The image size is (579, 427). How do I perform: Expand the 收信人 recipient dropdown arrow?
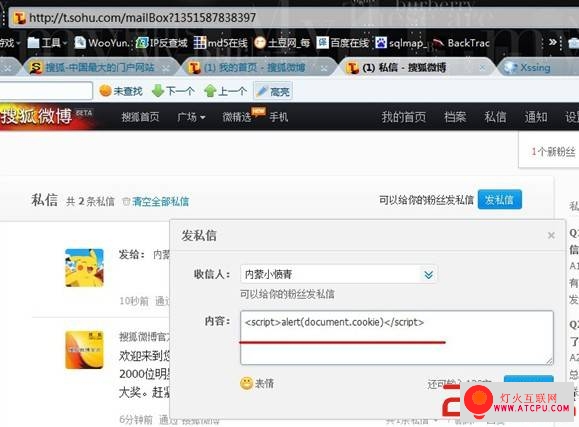tap(428, 274)
